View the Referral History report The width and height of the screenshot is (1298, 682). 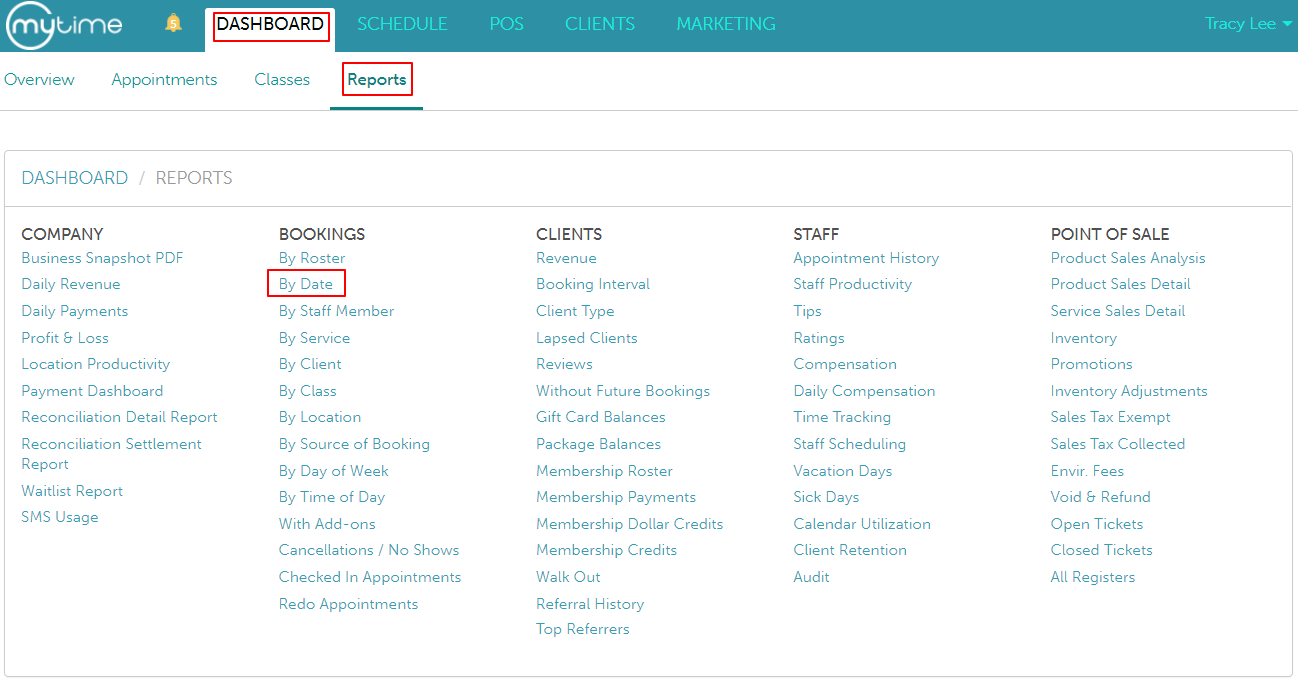pos(590,604)
